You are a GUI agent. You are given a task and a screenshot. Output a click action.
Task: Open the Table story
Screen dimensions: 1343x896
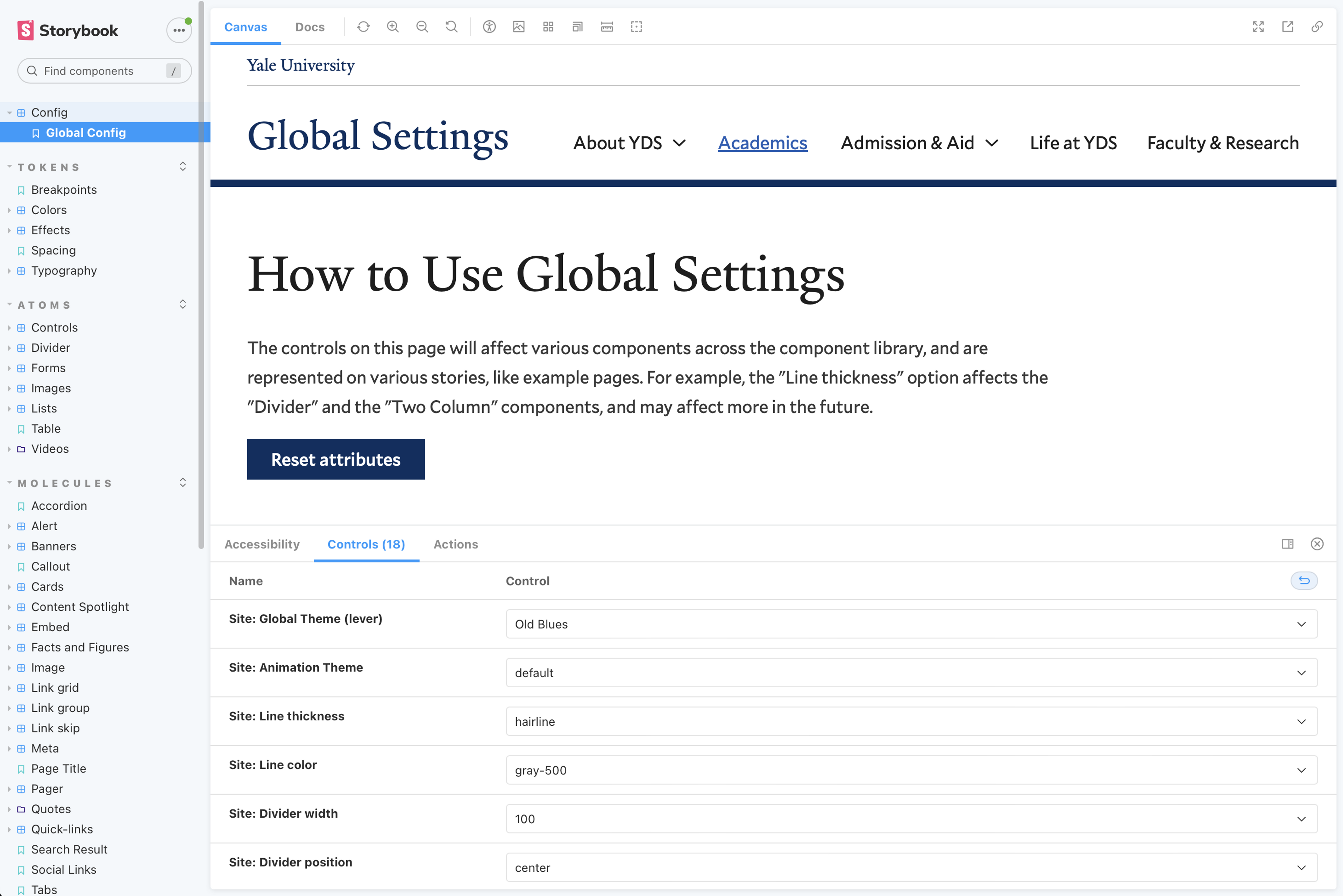click(x=46, y=429)
